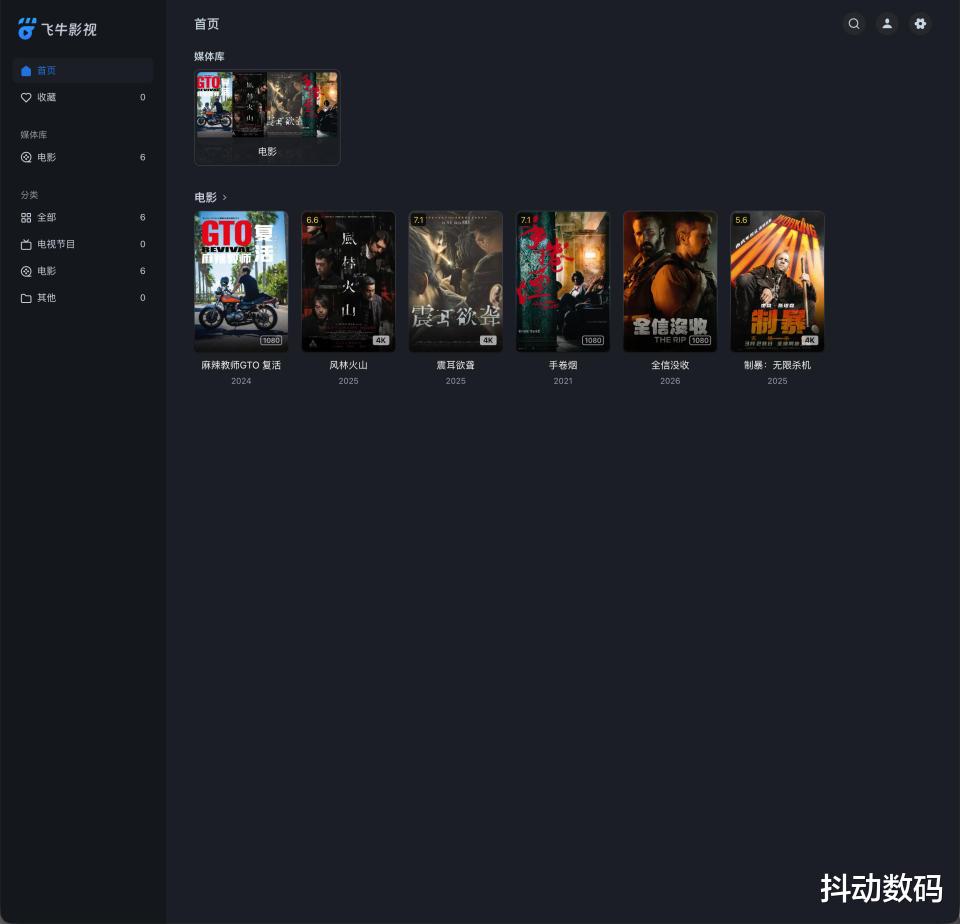Click the 飞牛影视 app name text
This screenshot has width=960, height=924.
[x=69, y=29]
